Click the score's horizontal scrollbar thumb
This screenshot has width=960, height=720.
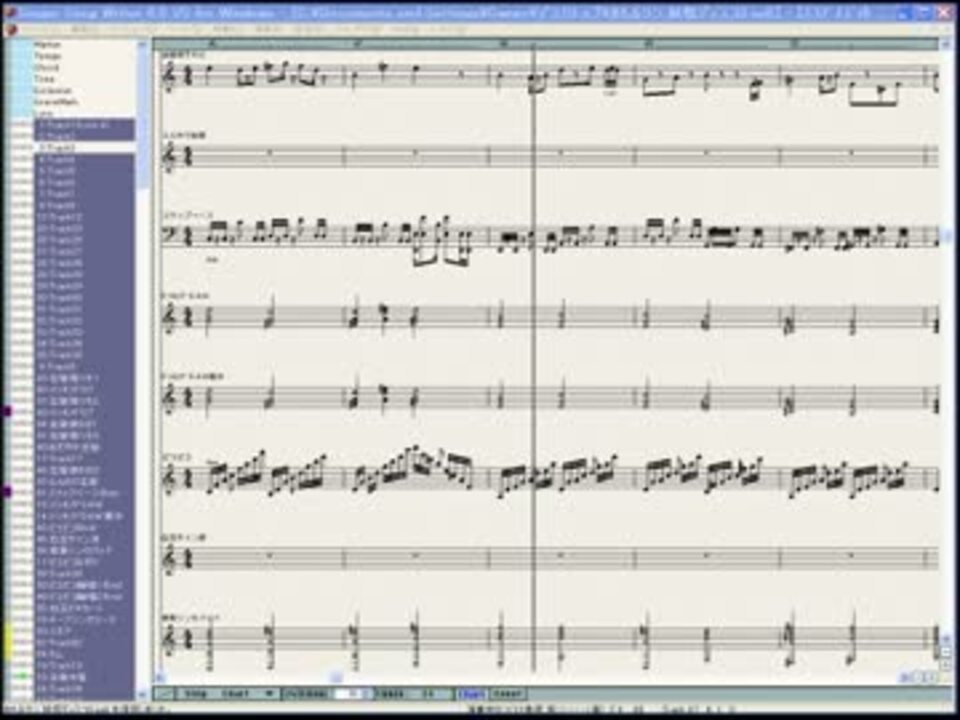click(x=336, y=677)
